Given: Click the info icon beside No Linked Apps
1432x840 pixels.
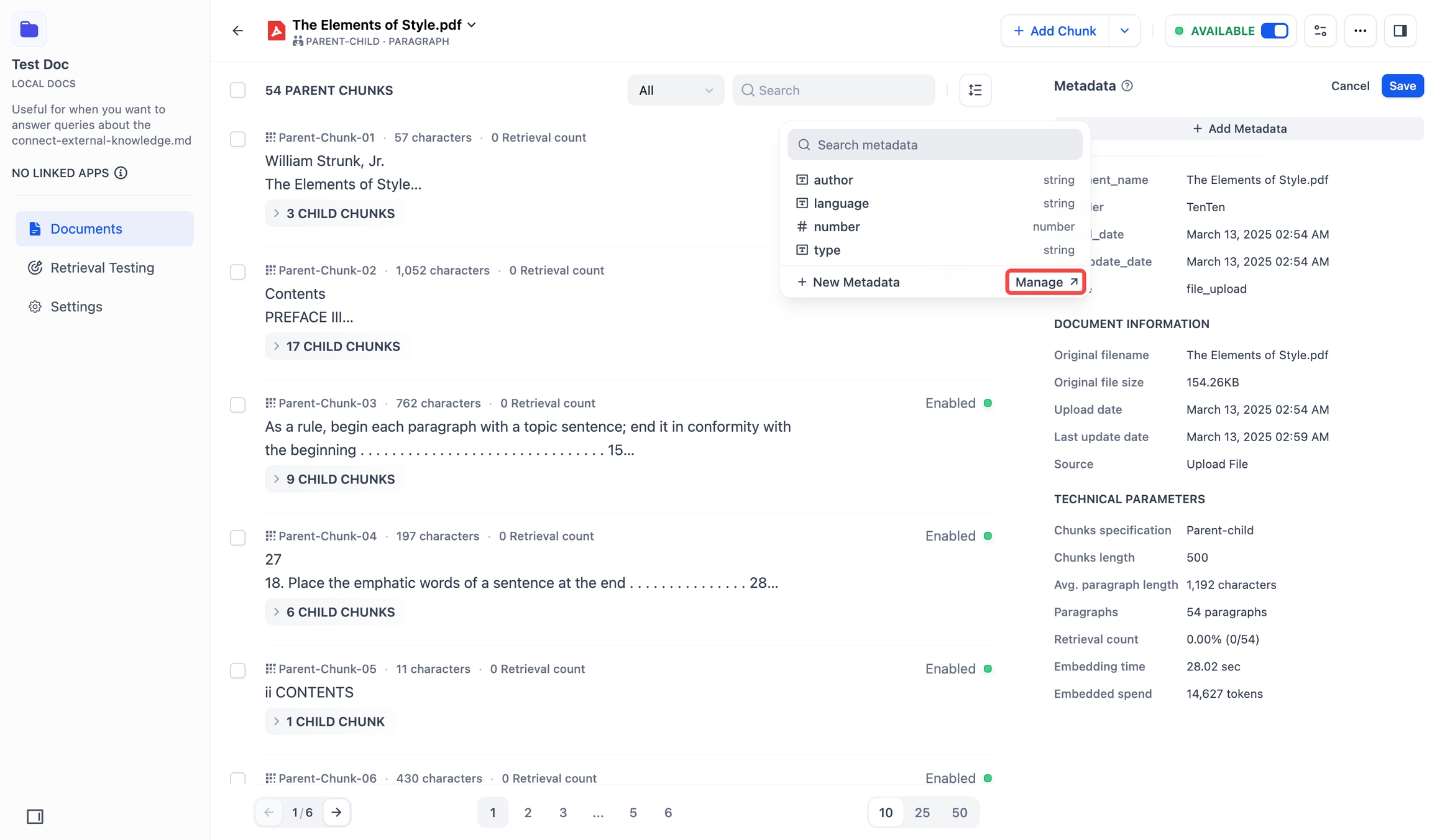Looking at the screenshot, I should coord(121,173).
